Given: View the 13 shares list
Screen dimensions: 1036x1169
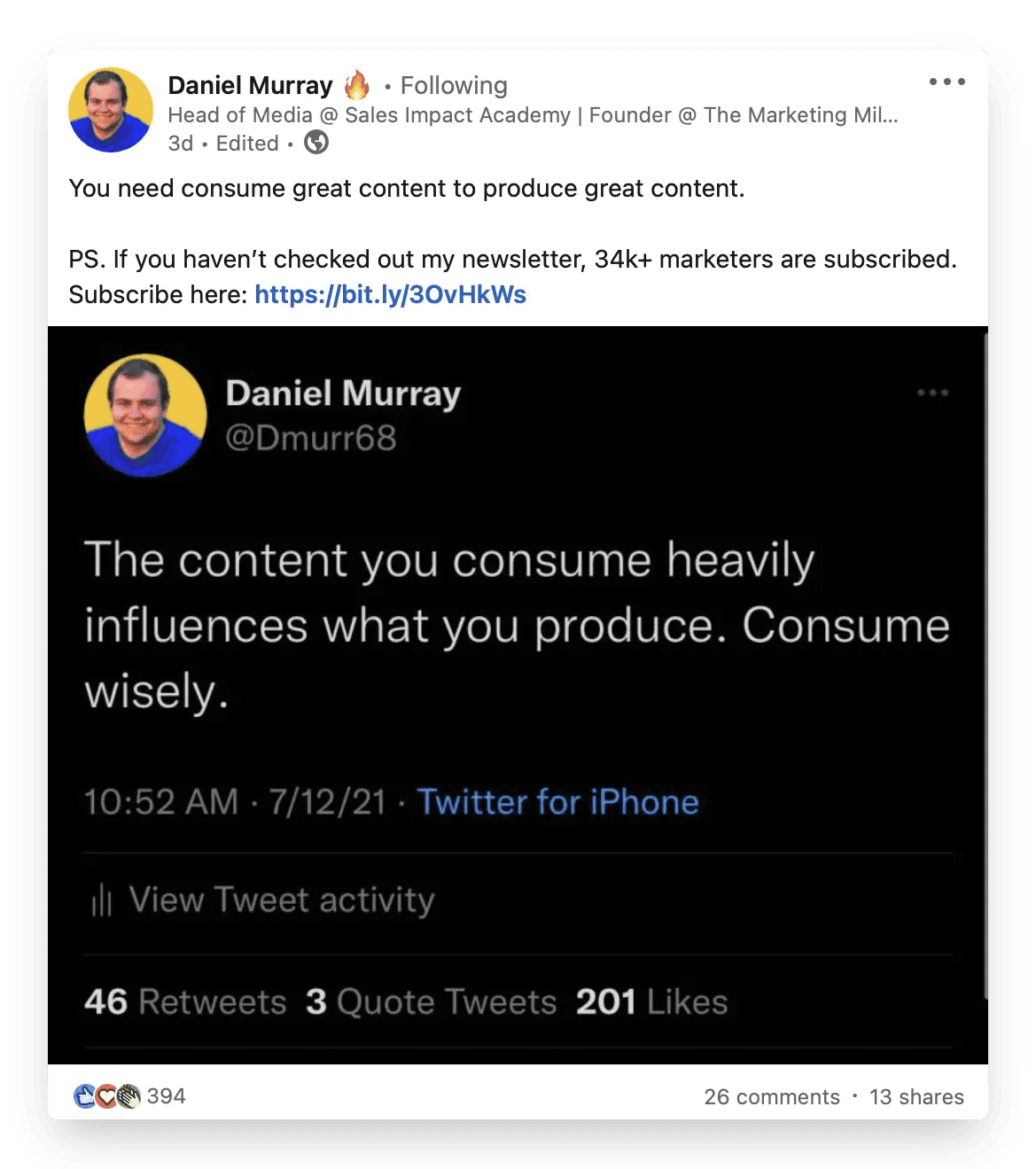Looking at the screenshot, I should click(916, 1097).
